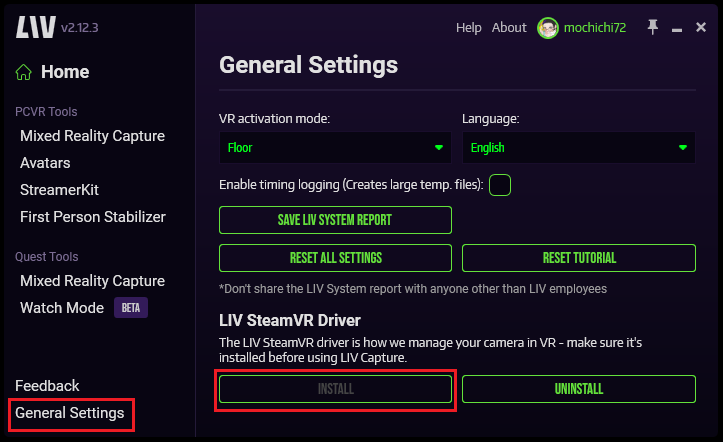Open Avatars under PCVR Tools
723x442 pixels.
(45, 162)
